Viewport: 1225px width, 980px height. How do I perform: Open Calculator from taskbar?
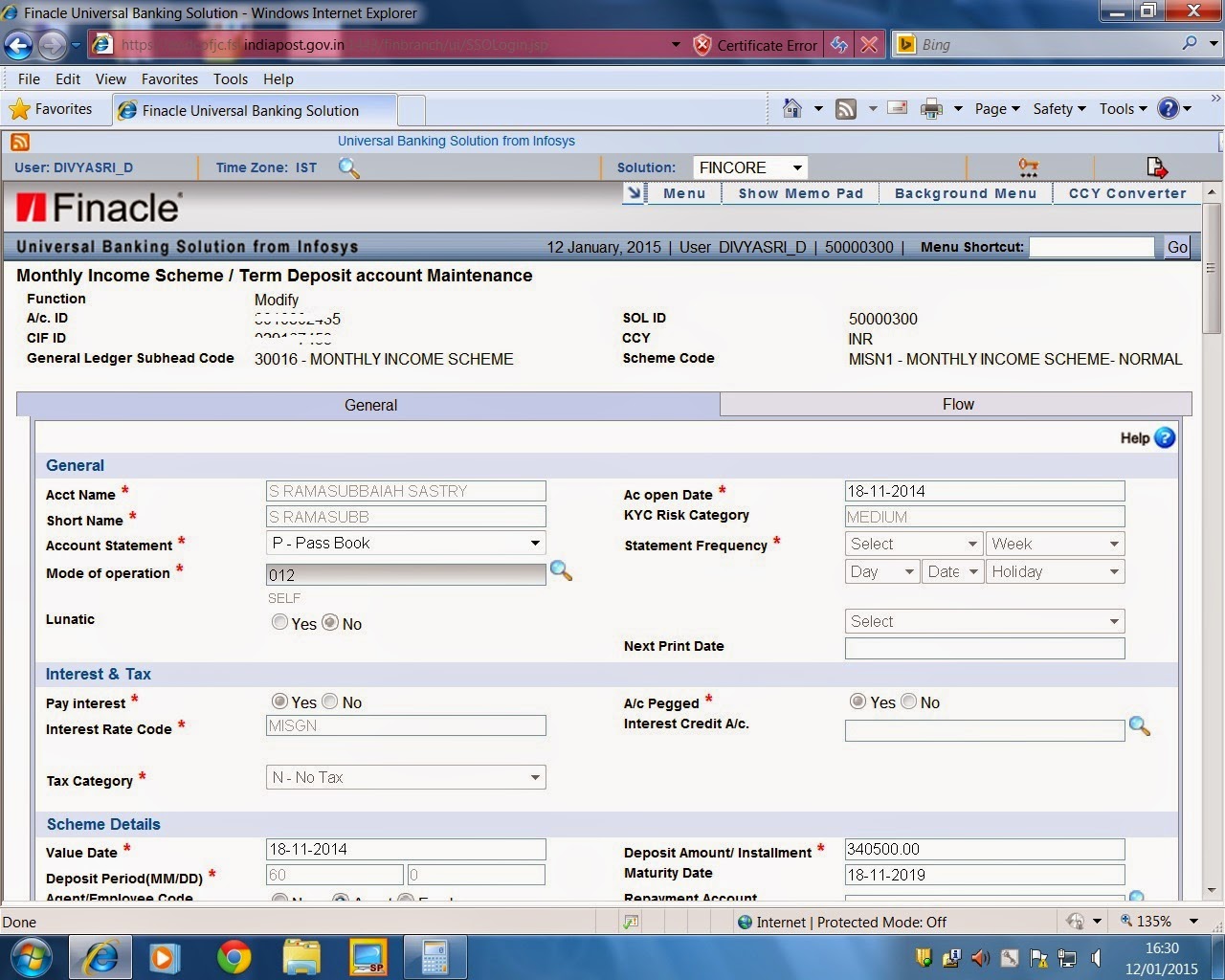434,957
